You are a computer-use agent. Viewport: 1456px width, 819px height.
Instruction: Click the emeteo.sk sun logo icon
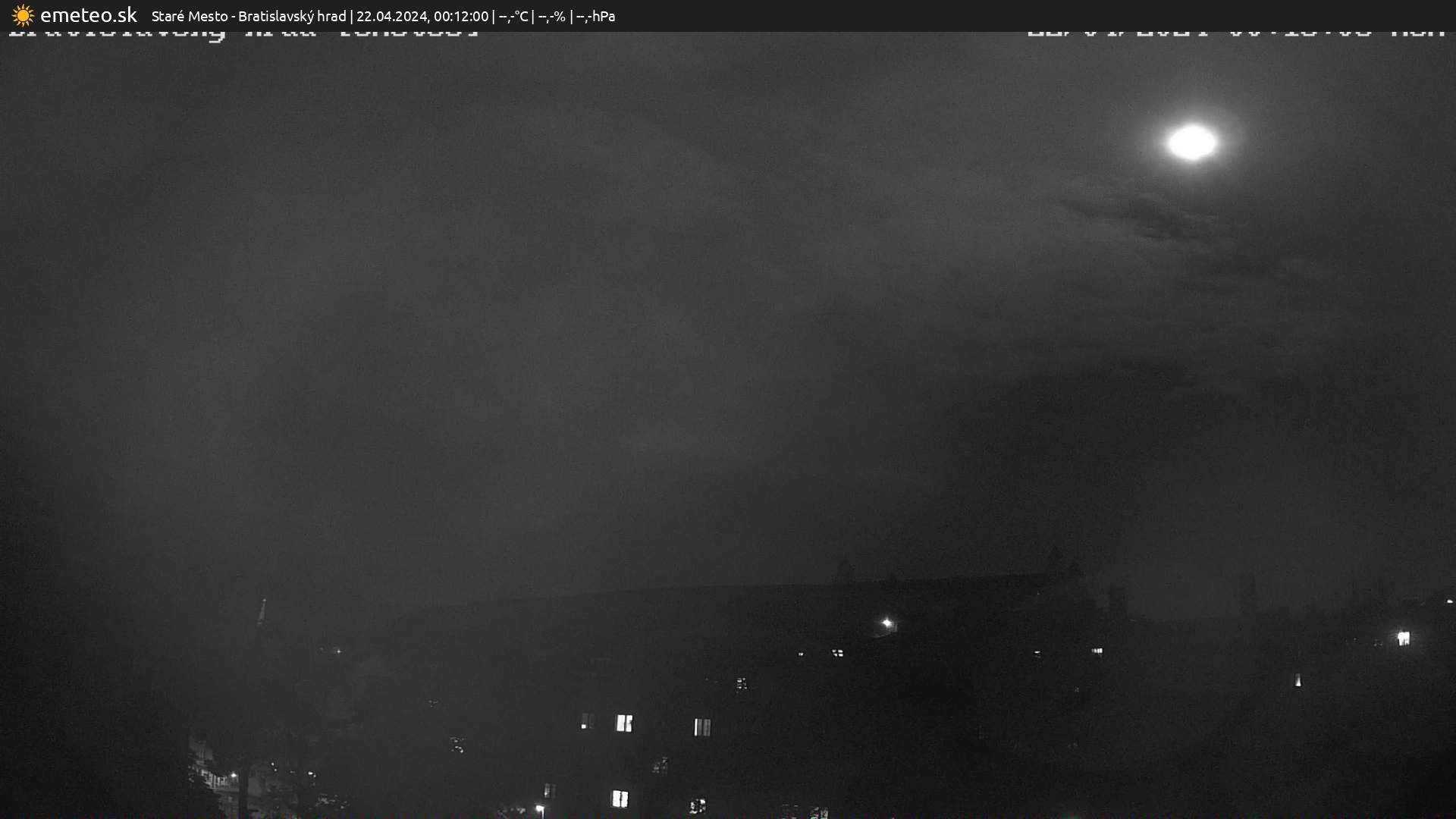pyautogui.click(x=23, y=15)
